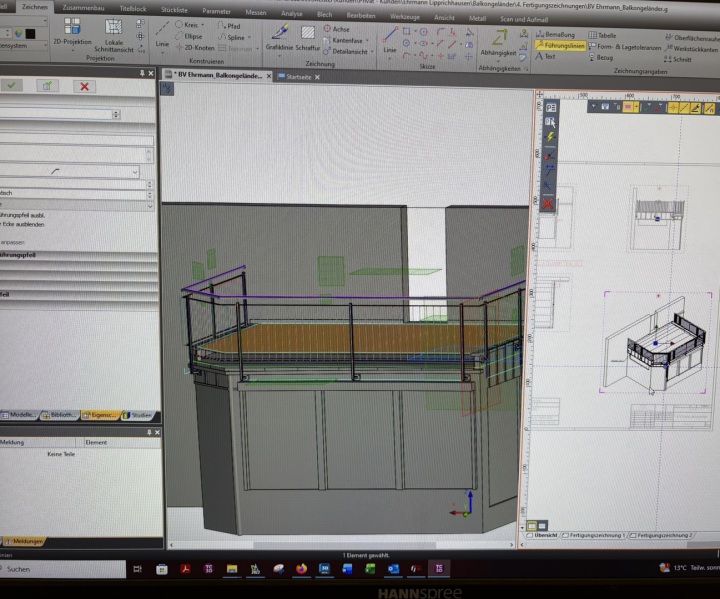Select the Werkstückkanten tool
This screenshot has height=599, width=720.
point(692,48)
